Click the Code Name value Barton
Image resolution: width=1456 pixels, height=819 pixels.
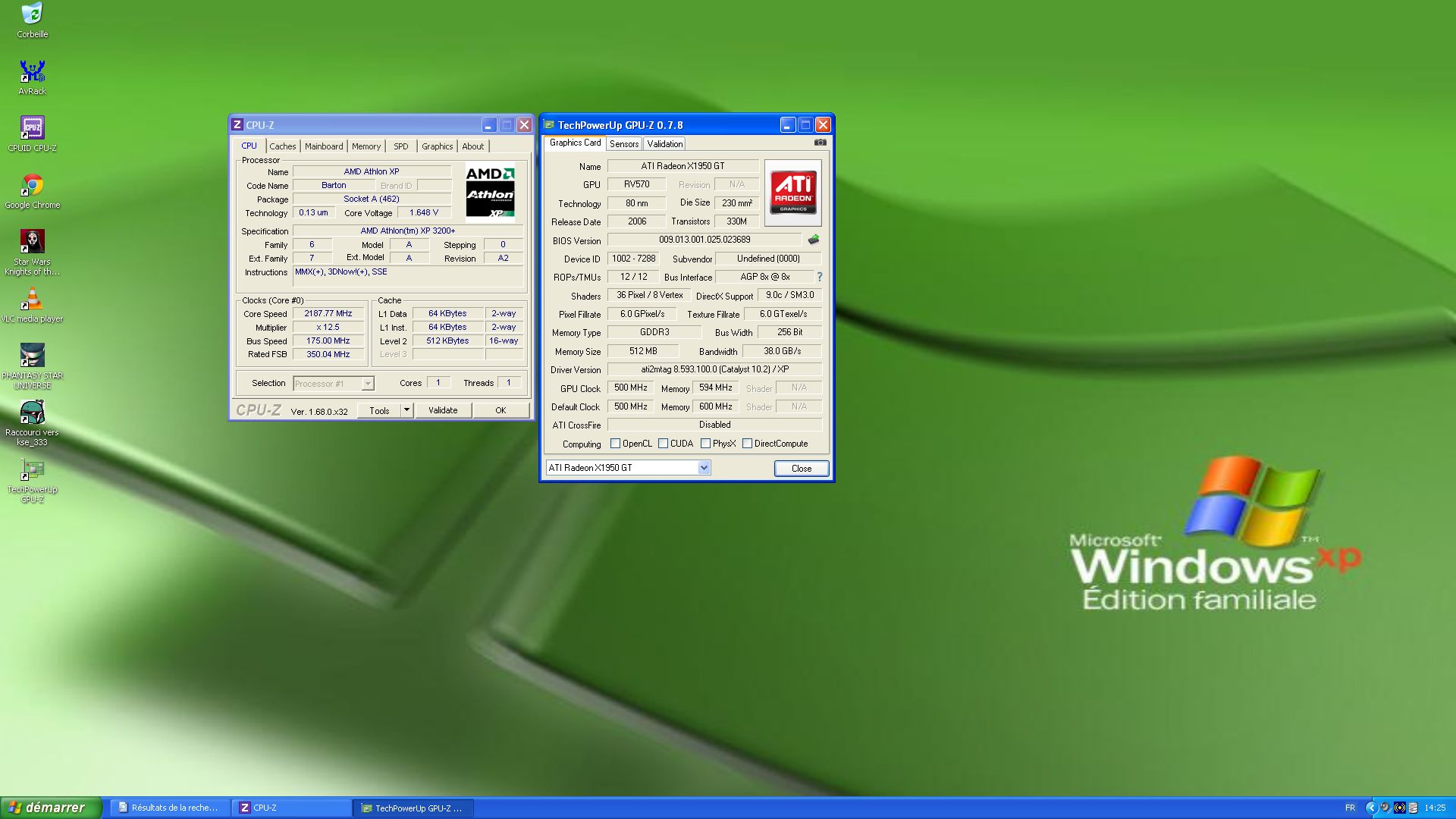[x=334, y=185]
